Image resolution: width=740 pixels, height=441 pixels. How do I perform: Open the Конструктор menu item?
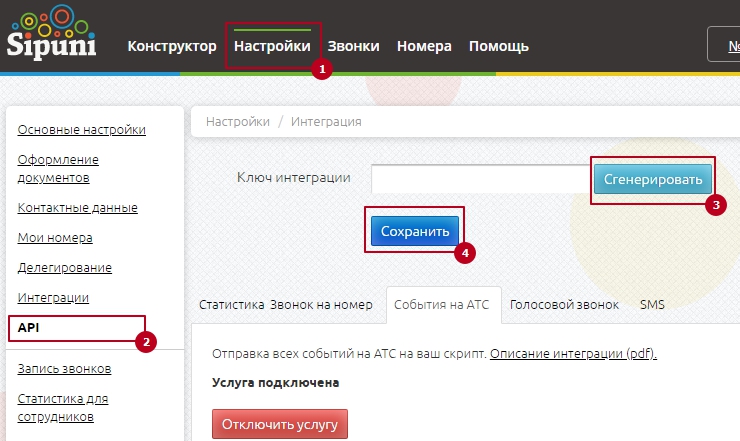click(171, 46)
